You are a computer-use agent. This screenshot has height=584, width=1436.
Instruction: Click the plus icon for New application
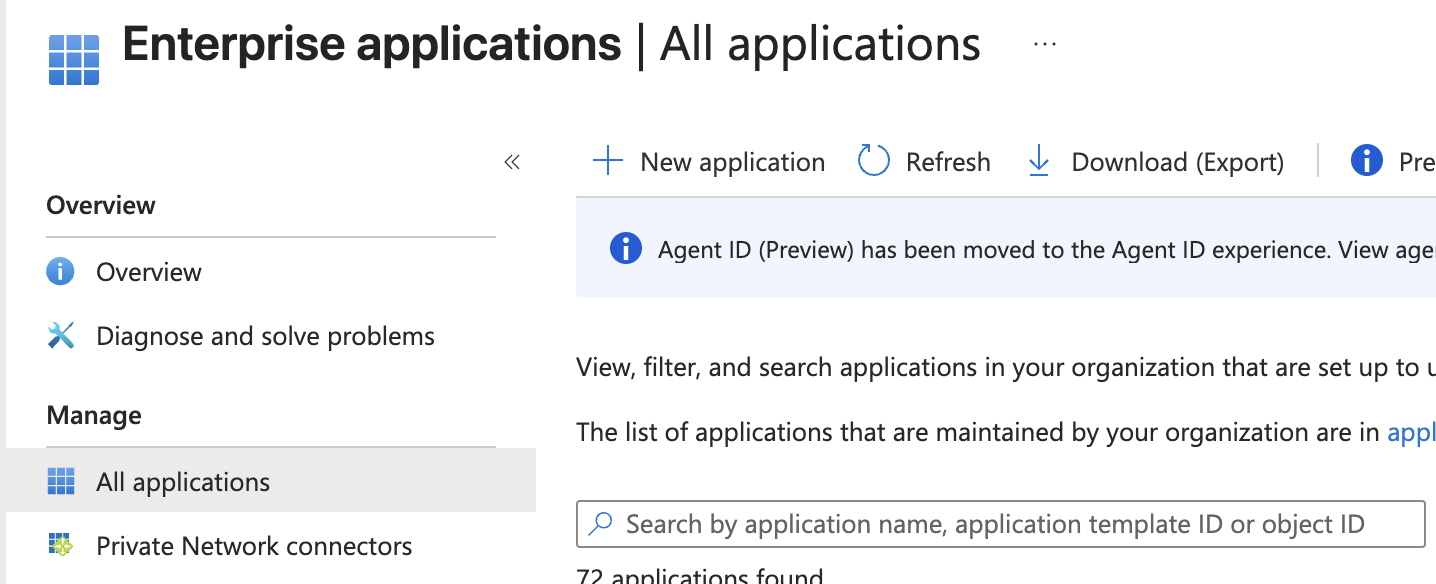pyautogui.click(x=608, y=161)
